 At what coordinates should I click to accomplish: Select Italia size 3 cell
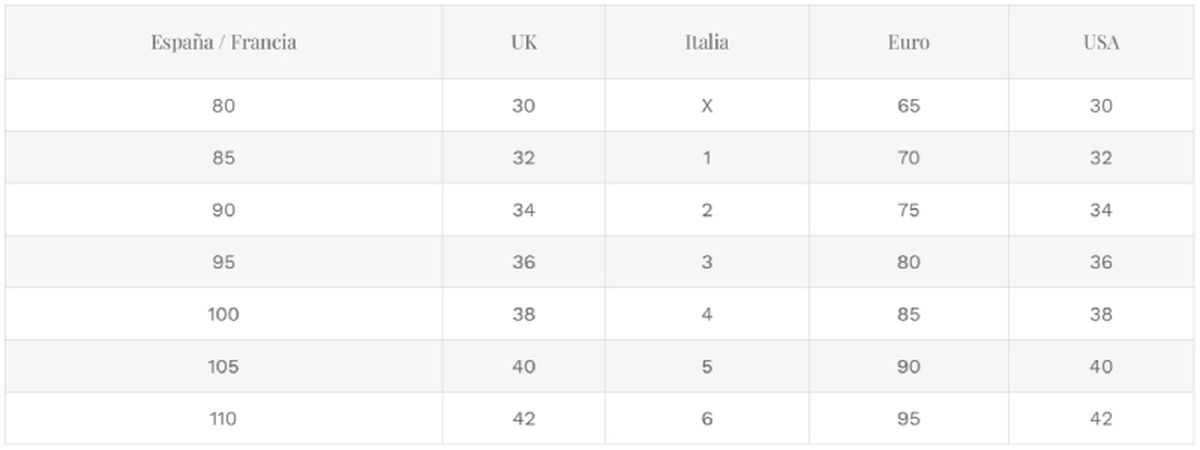tap(706, 263)
